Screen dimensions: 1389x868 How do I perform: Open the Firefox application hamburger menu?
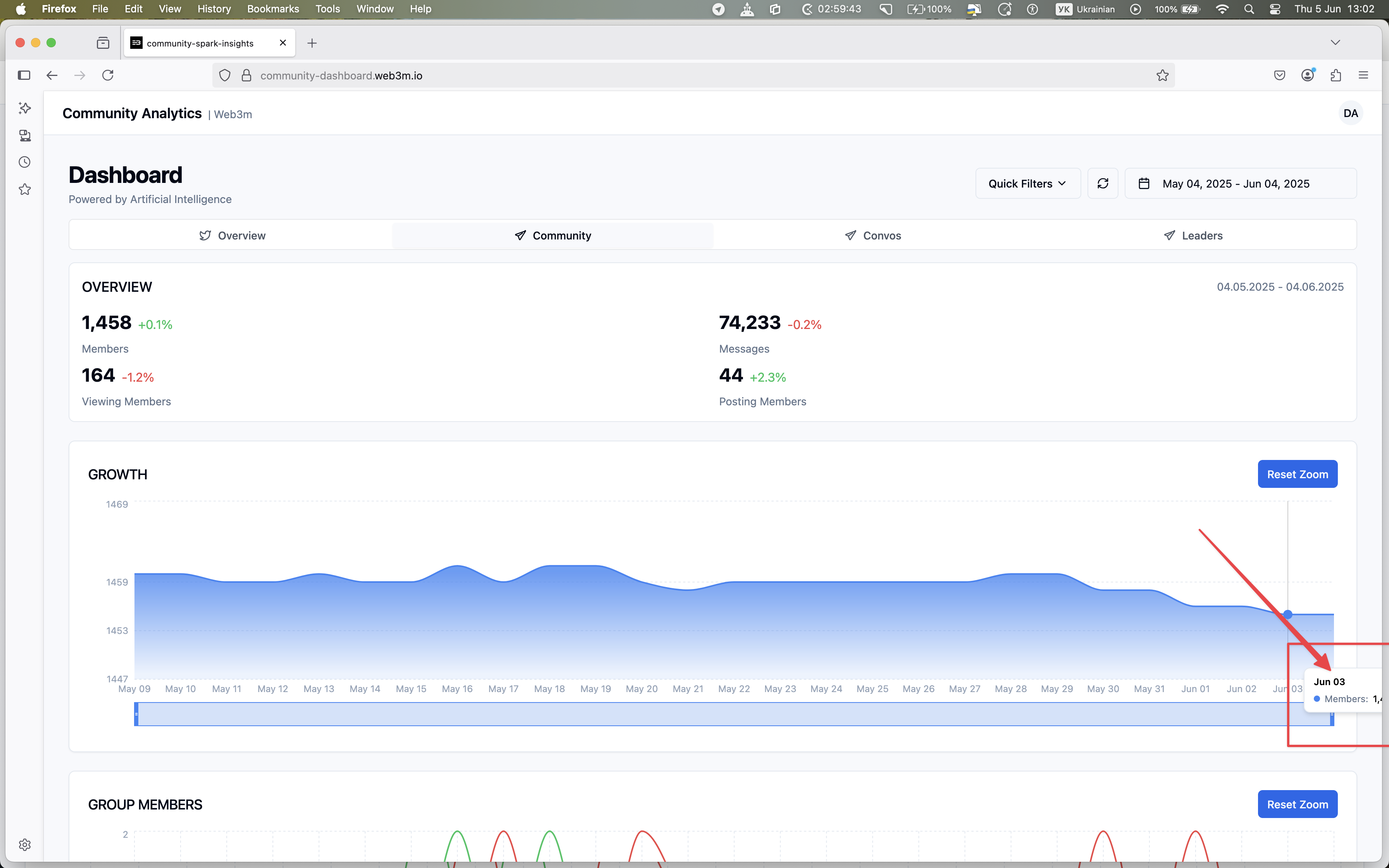1363,75
